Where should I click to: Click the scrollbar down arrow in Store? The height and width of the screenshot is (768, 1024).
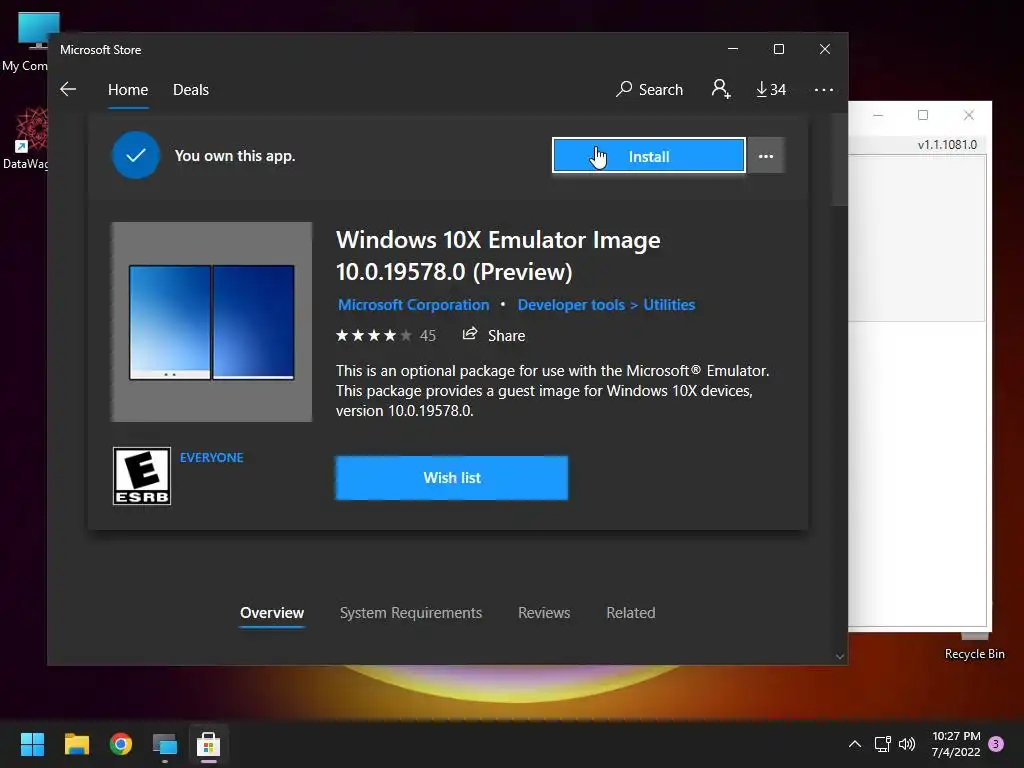point(840,656)
